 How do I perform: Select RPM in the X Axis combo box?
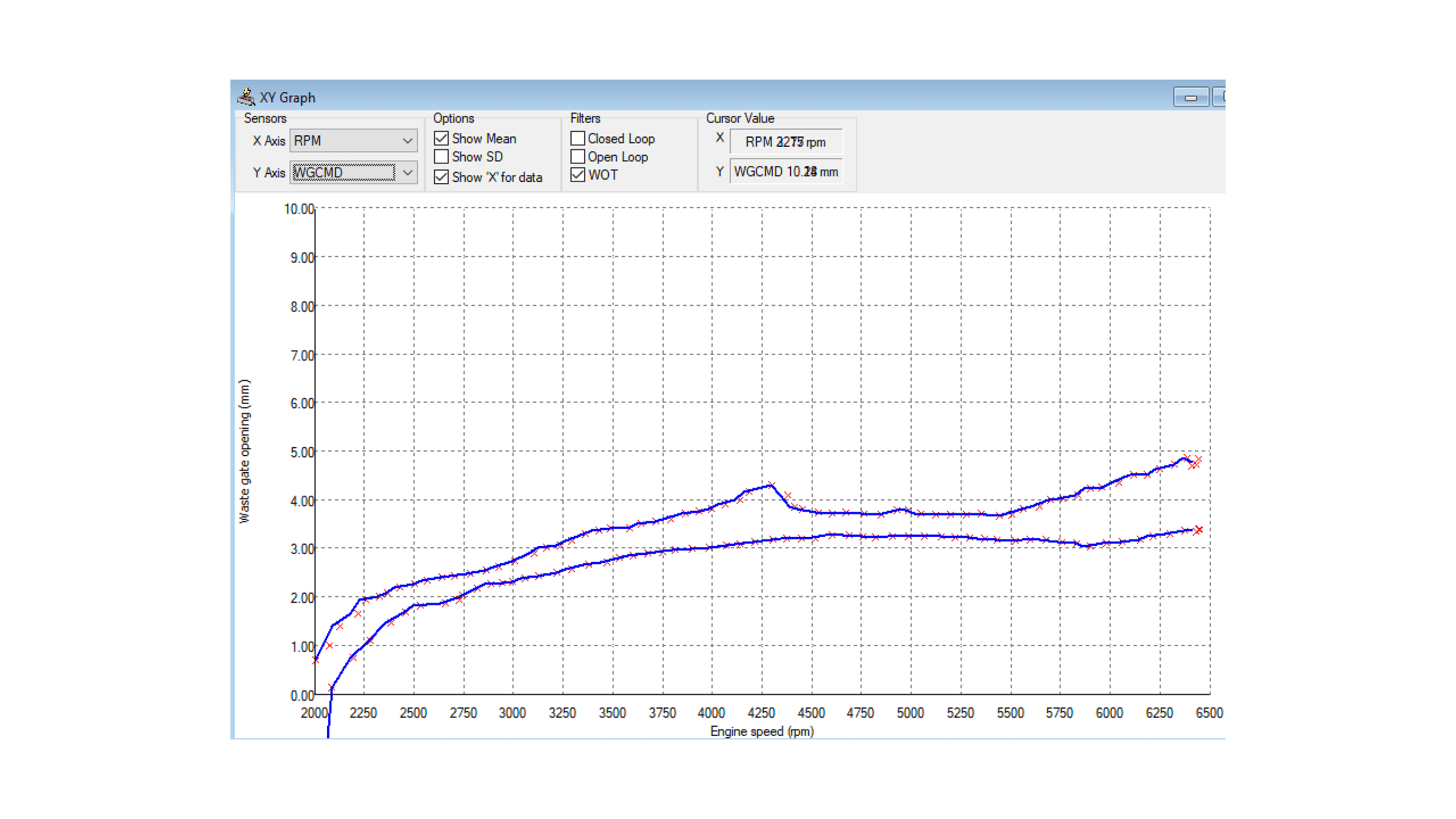point(340,141)
